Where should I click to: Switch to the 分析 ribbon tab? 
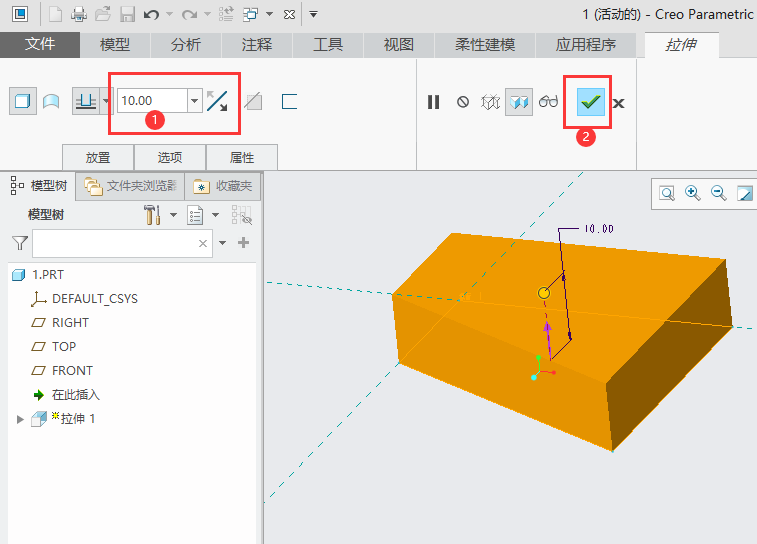click(x=185, y=45)
